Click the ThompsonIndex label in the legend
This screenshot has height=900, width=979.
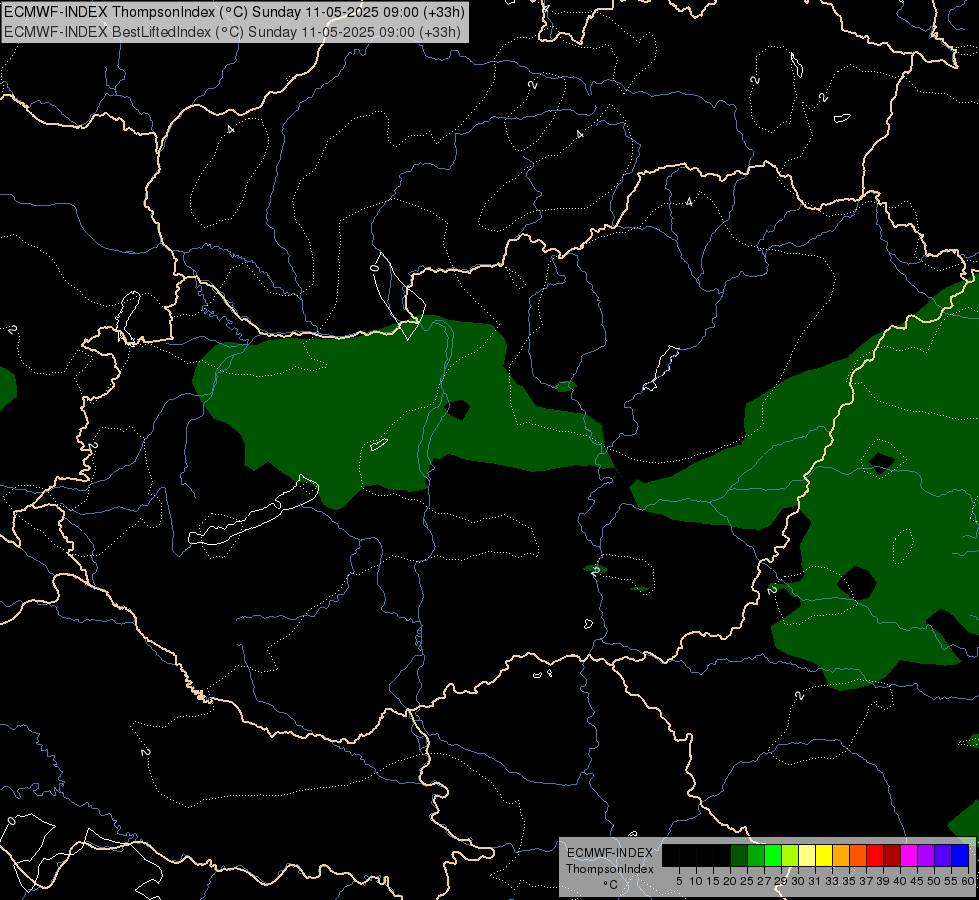610,869
